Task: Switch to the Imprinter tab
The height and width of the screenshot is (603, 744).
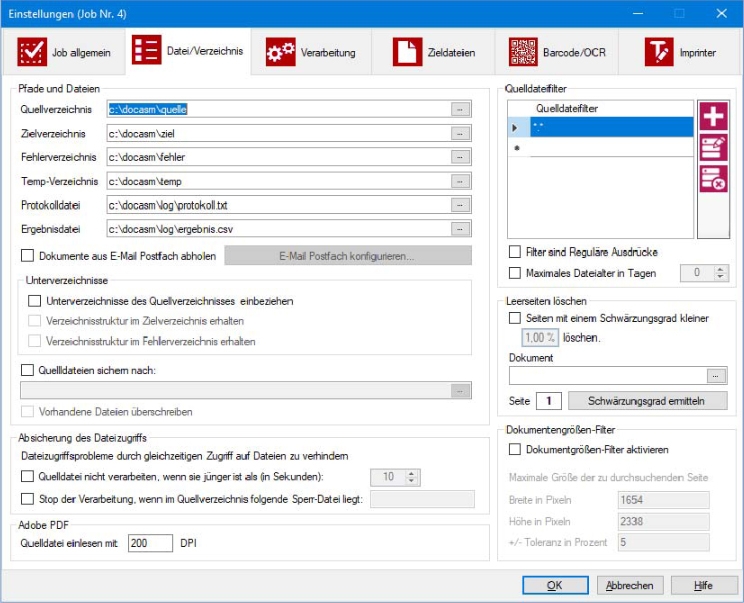Action: (679, 52)
